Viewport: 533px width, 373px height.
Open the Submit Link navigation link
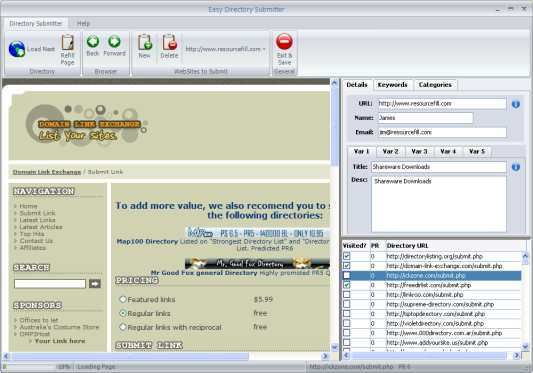point(37,213)
